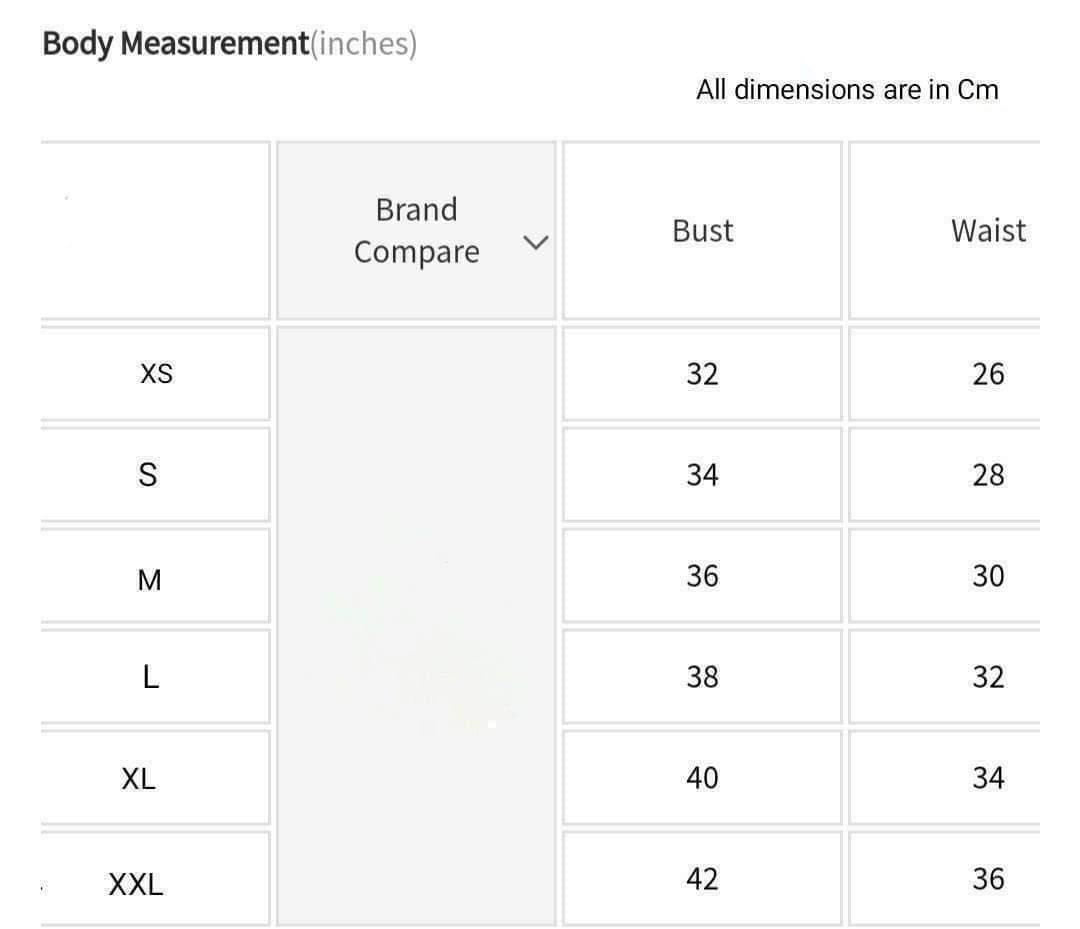Viewport: 1080px width, 929px height.
Task: Click the Bust column header
Action: tap(702, 231)
